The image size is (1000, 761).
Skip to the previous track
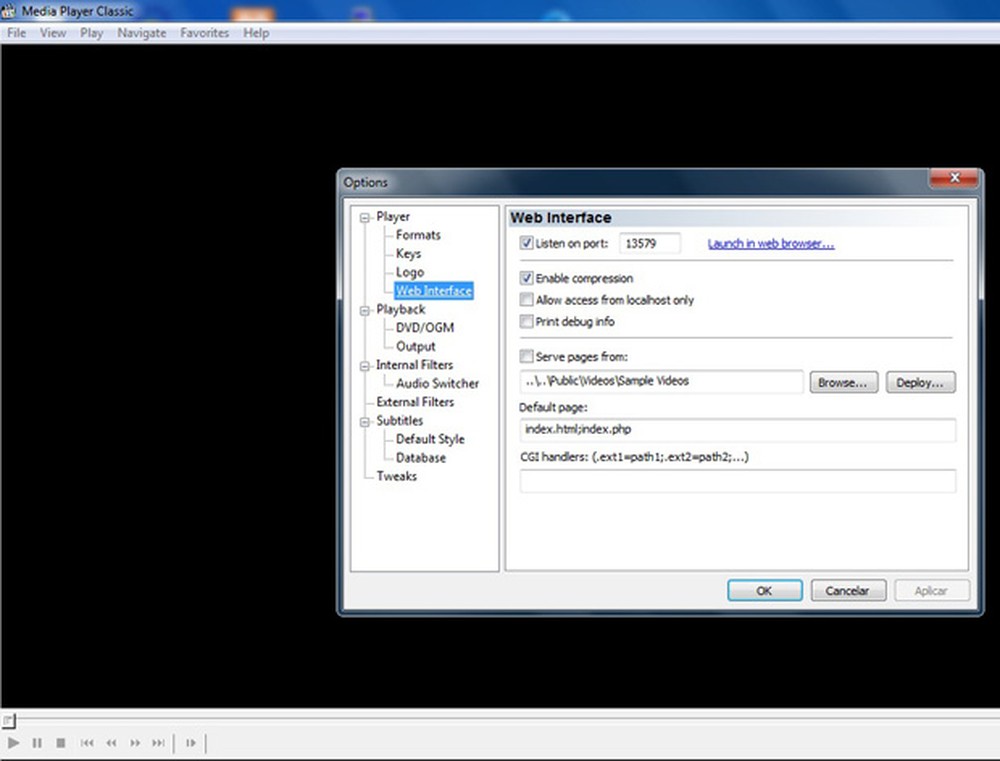coord(87,743)
